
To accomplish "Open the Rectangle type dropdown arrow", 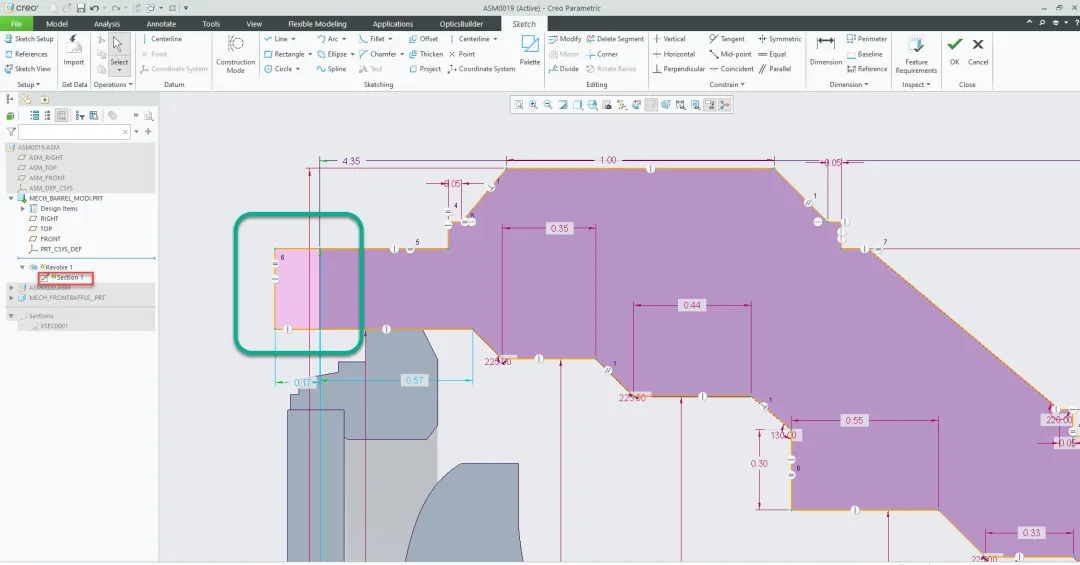I will pyautogui.click(x=310, y=54).
